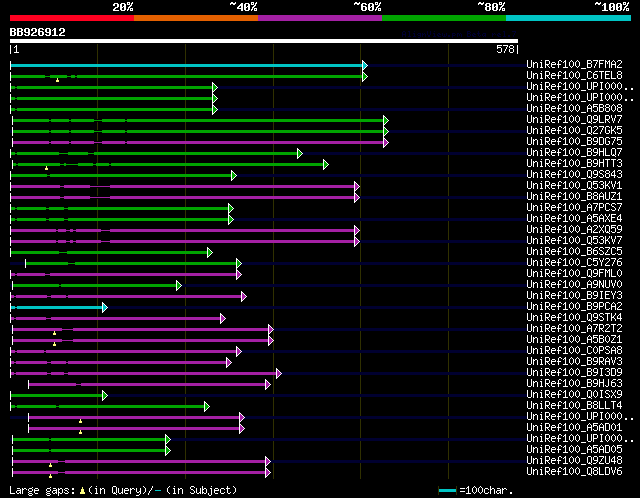Viewport: 640px width, 498px height.
Task: Select the UniRef100_A7R2T2 label
Action: (574, 329)
